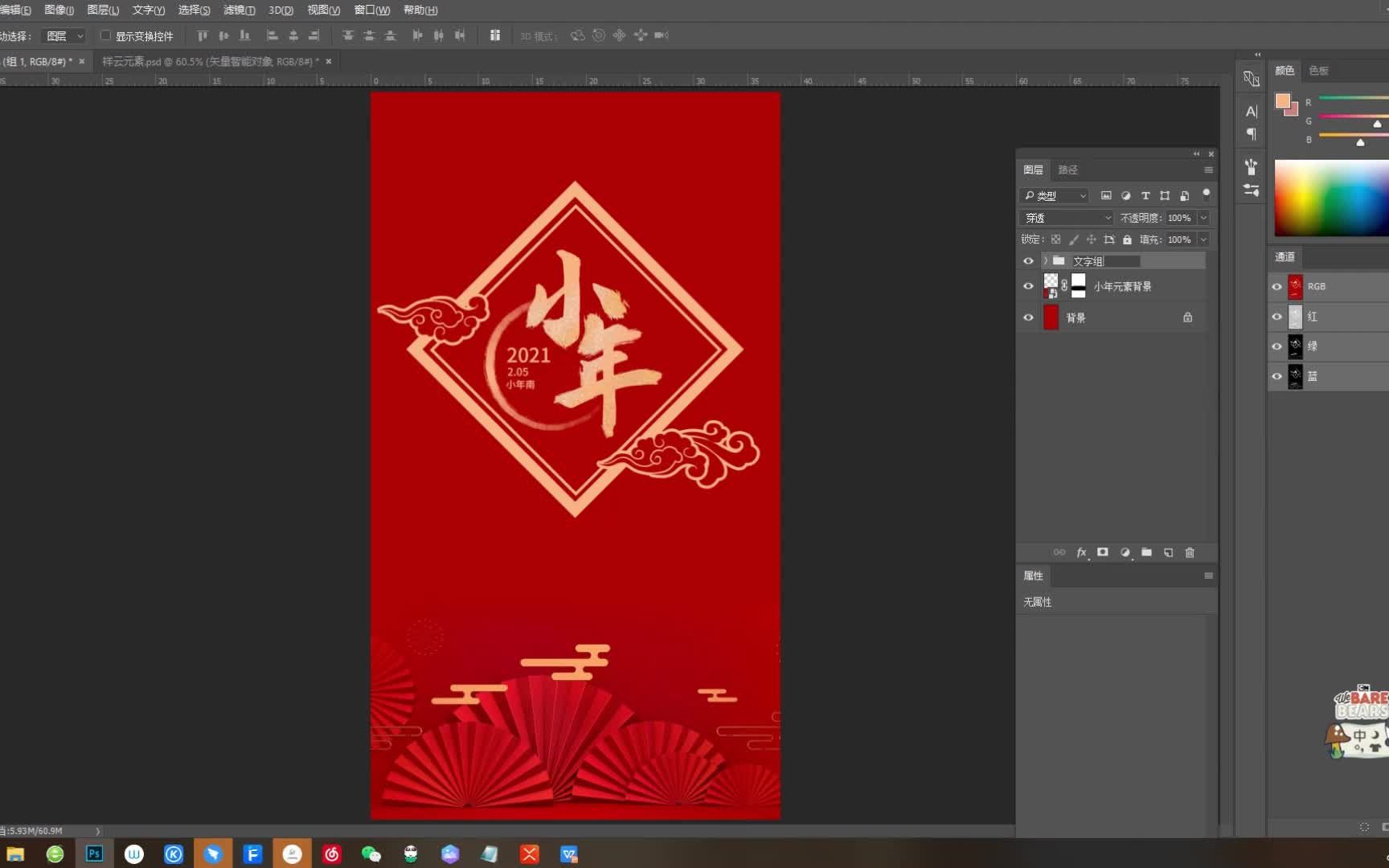Switch to the 色板 tab

pyautogui.click(x=1318, y=71)
